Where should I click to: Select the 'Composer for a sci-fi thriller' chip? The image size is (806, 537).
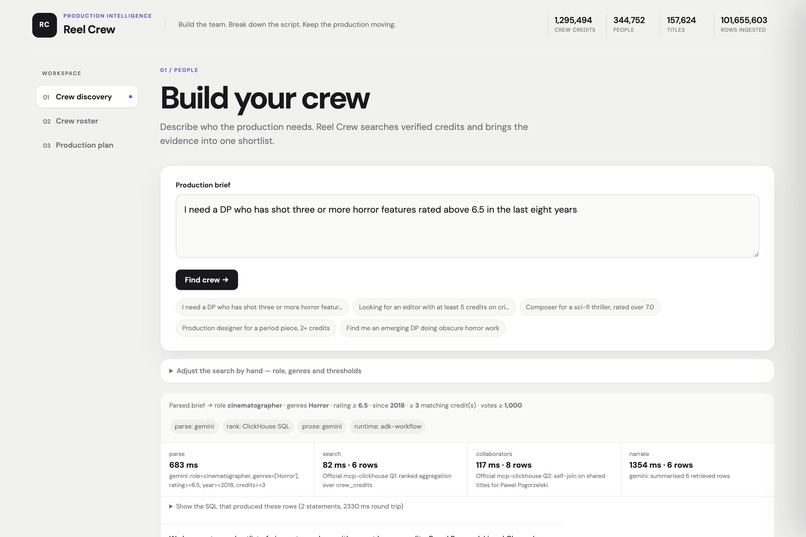(x=590, y=307)
